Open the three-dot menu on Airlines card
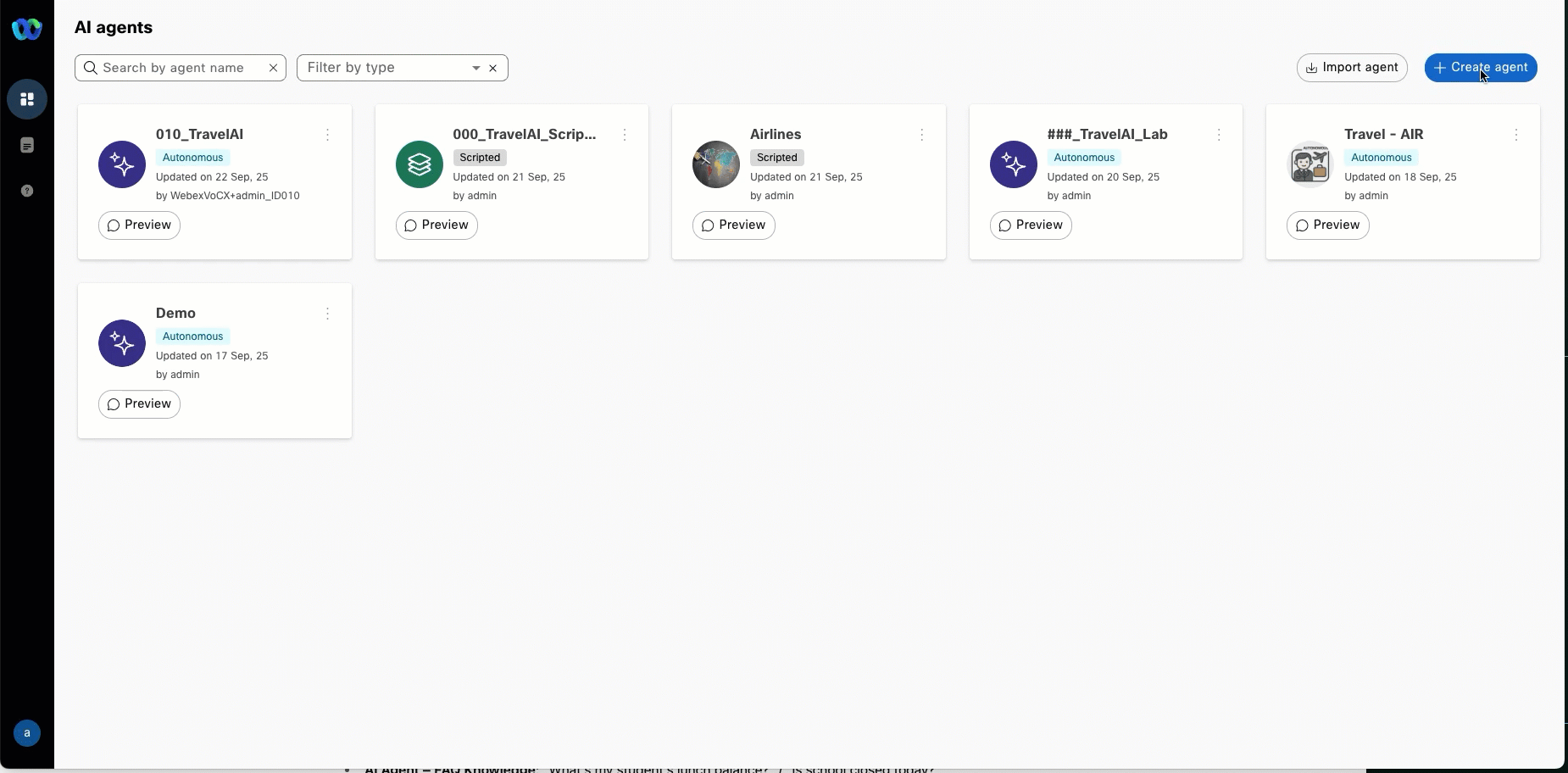This screenshot has height=773, width=1568. (x=921, y=135)
